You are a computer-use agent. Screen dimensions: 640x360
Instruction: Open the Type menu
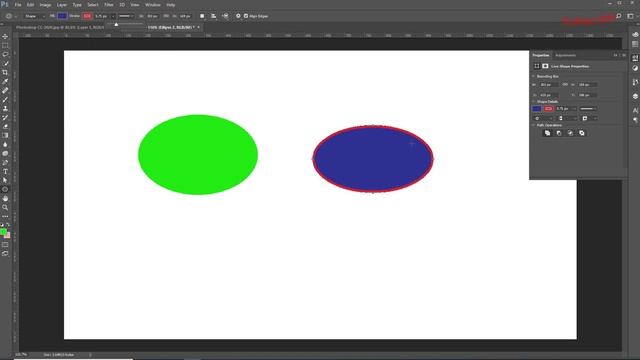(77, 5)
